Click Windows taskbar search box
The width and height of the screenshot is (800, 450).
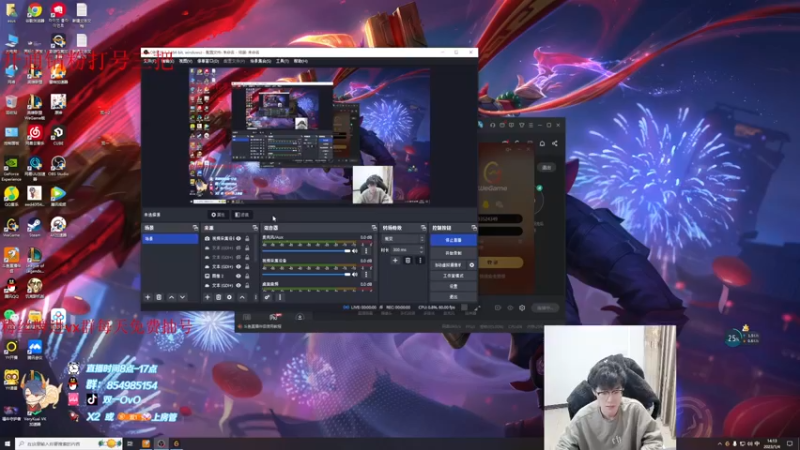(x=69, y=444)
